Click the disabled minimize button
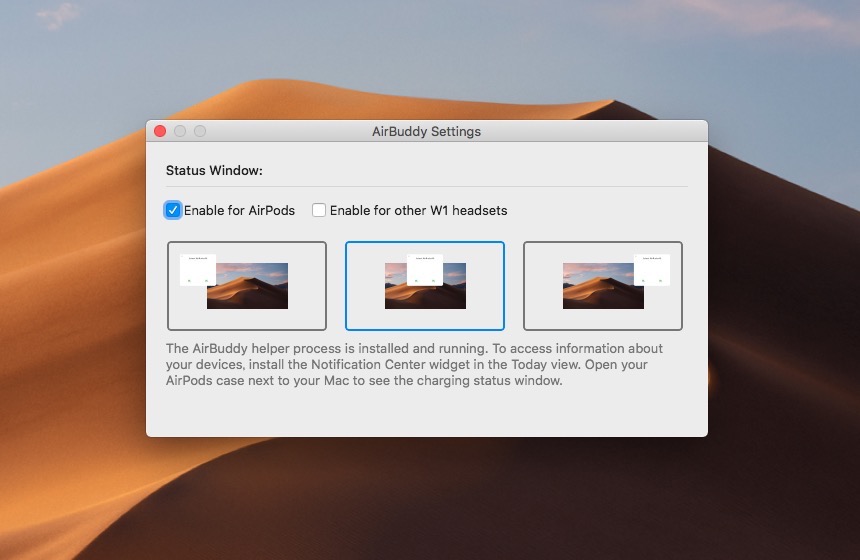The width and height of the screenshot is (860, 560). [x=180, y=131]
